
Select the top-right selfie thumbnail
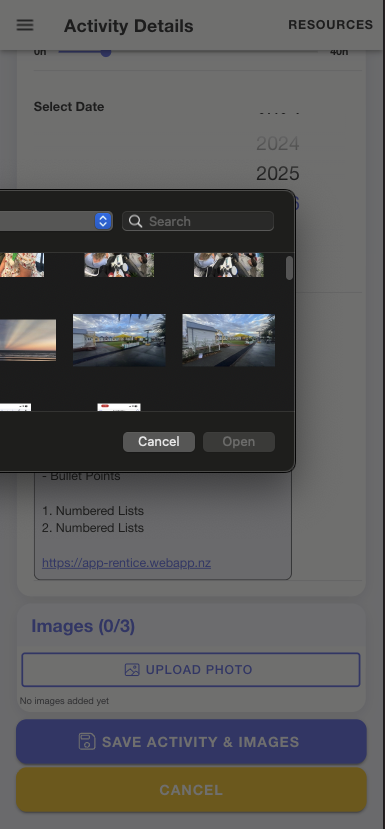pyautogui.click(x=228, y=265)
